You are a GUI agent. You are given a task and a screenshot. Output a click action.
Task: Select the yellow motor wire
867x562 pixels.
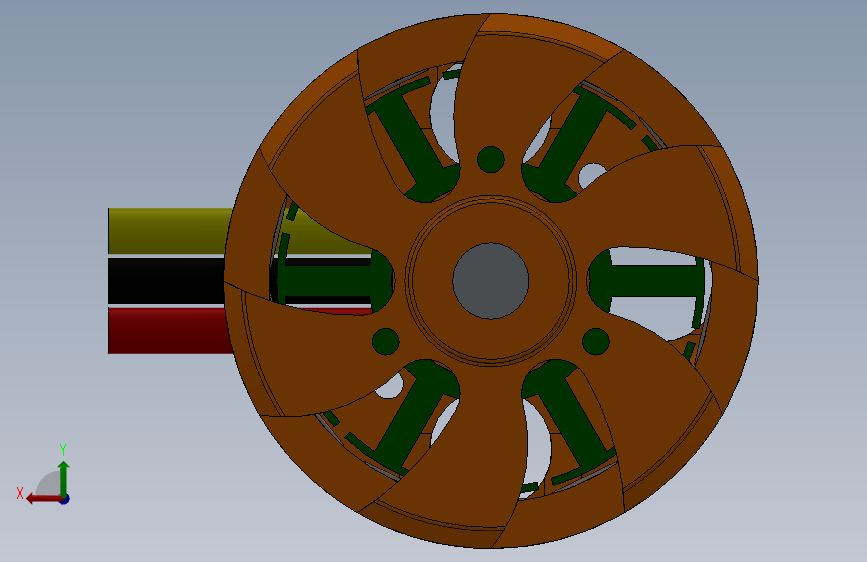click(169, 231)
